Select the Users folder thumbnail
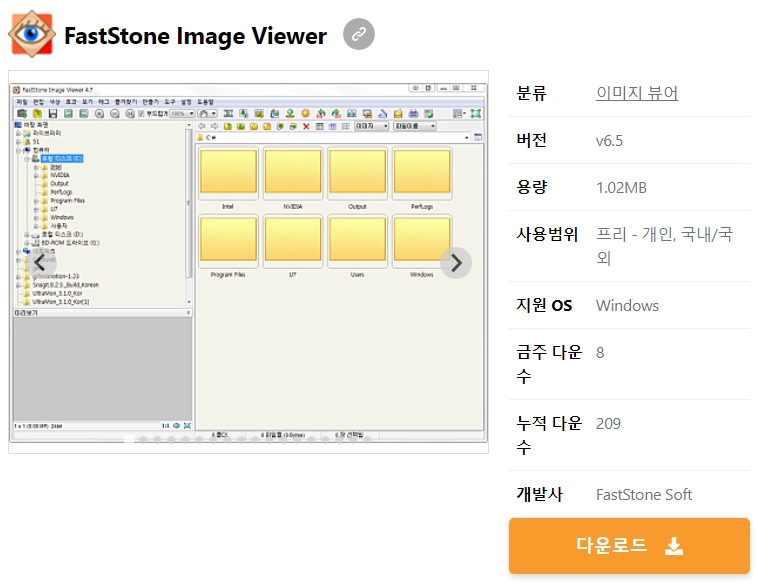This screenshot has width=758, height=583. click(357, 241)
